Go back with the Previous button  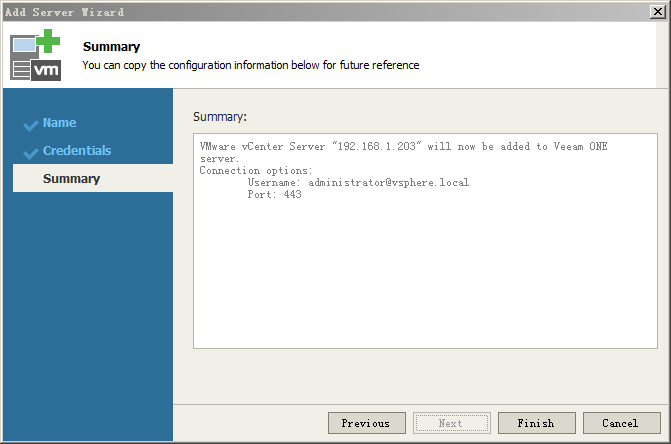[x=367, y=423]
